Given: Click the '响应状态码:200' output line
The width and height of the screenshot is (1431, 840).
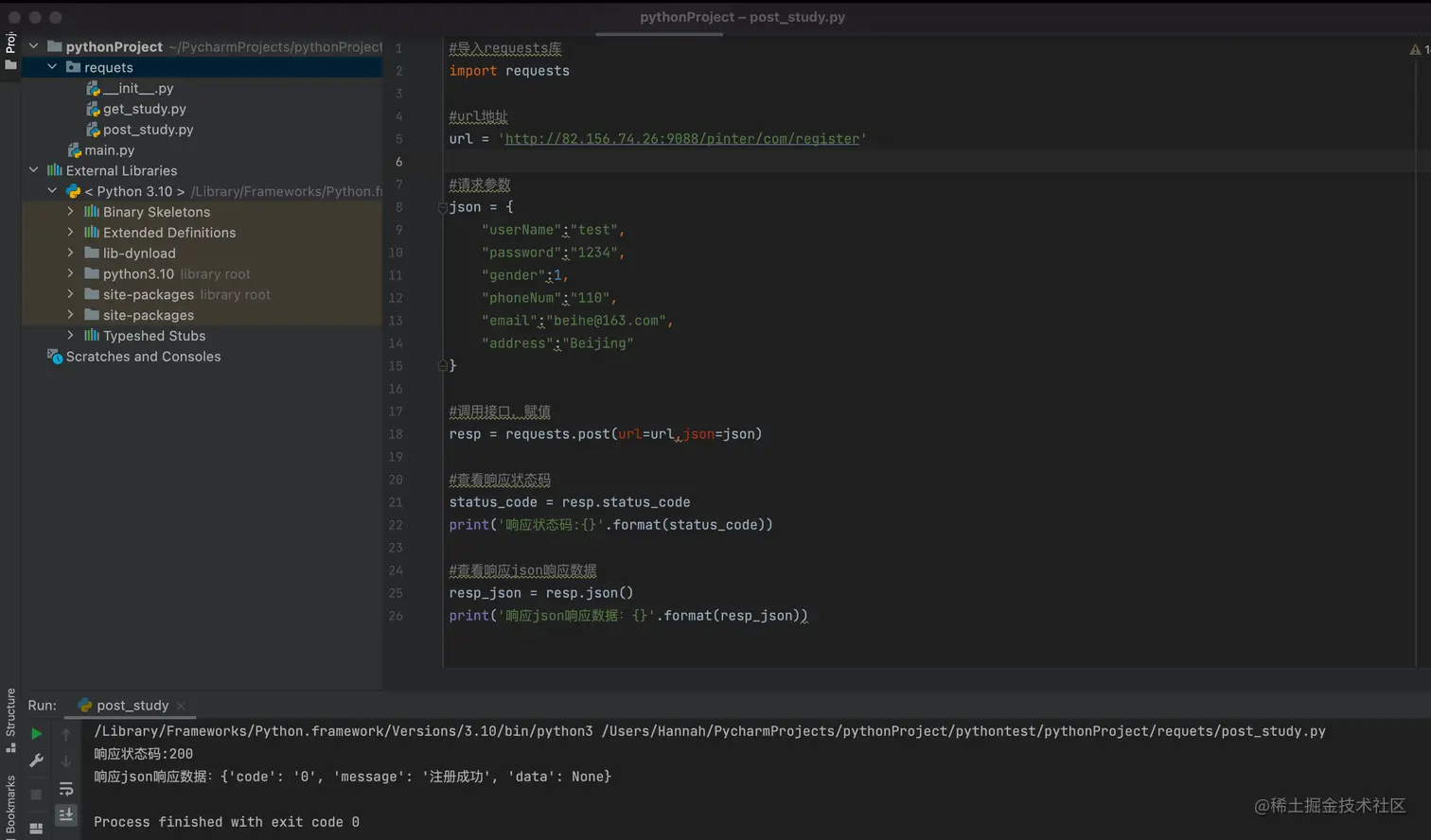Looking at the screenshot, I should click(143, 754).
